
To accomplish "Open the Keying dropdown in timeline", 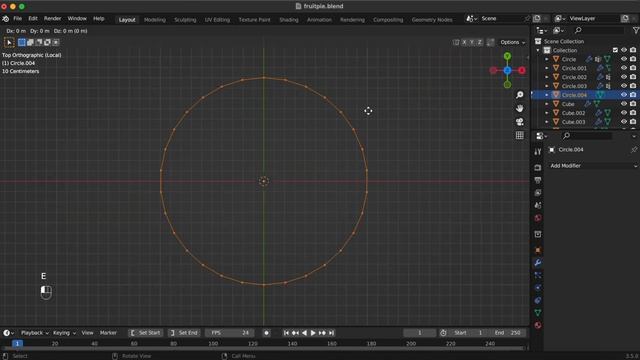I will (x=64, y=333).
